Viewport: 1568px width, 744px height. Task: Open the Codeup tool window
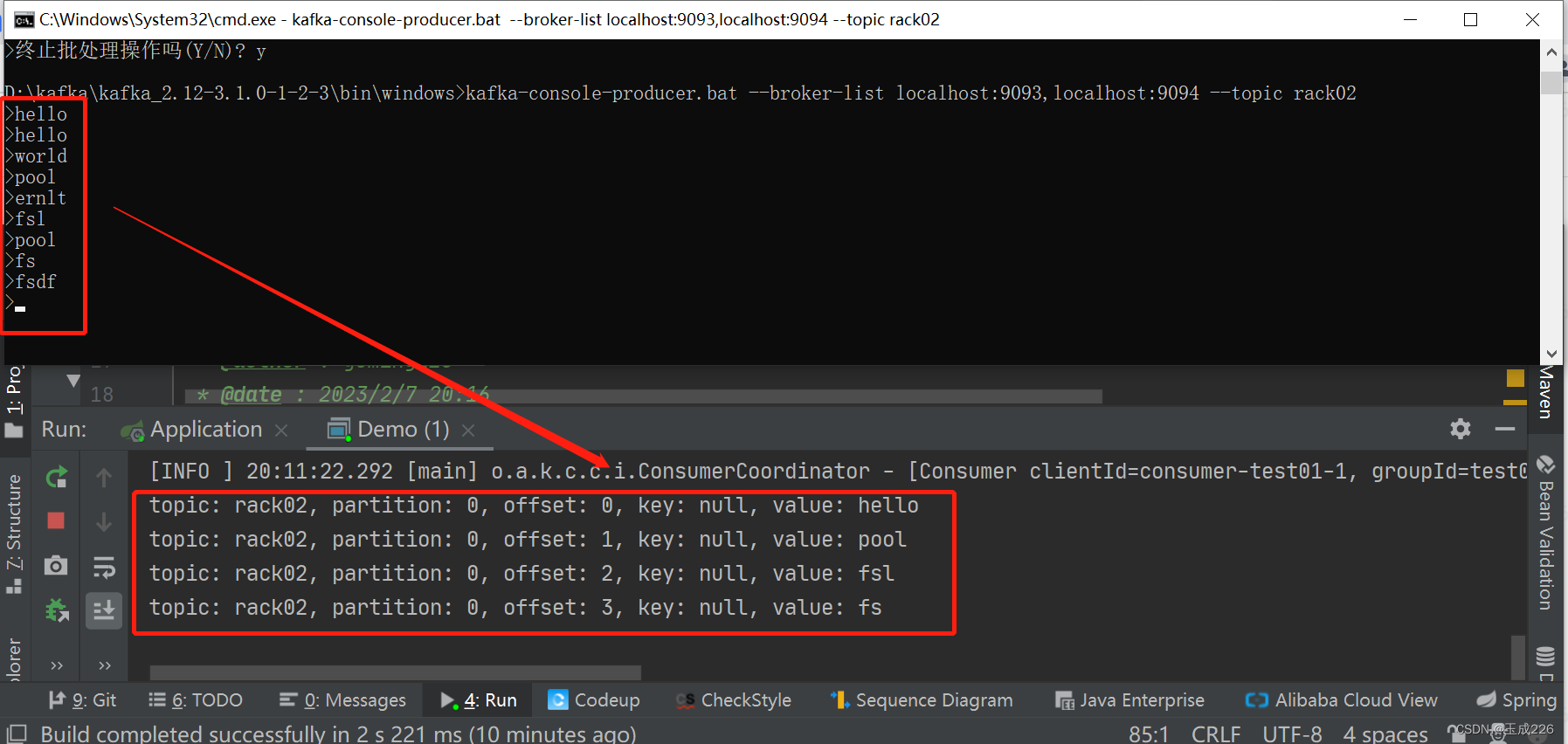coord(594,700)
